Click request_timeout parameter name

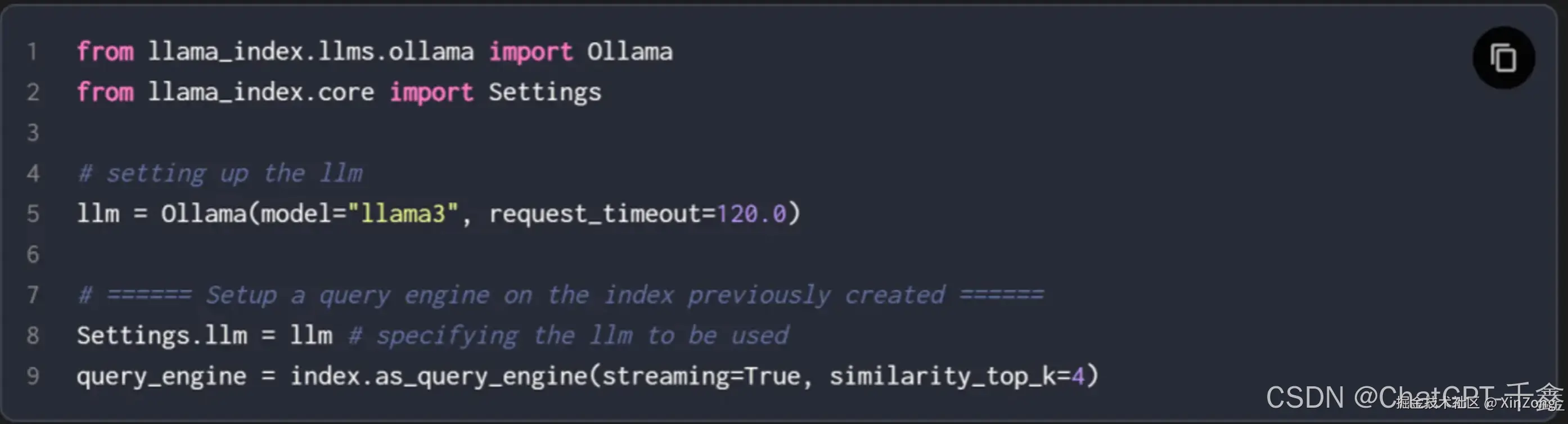594,214
